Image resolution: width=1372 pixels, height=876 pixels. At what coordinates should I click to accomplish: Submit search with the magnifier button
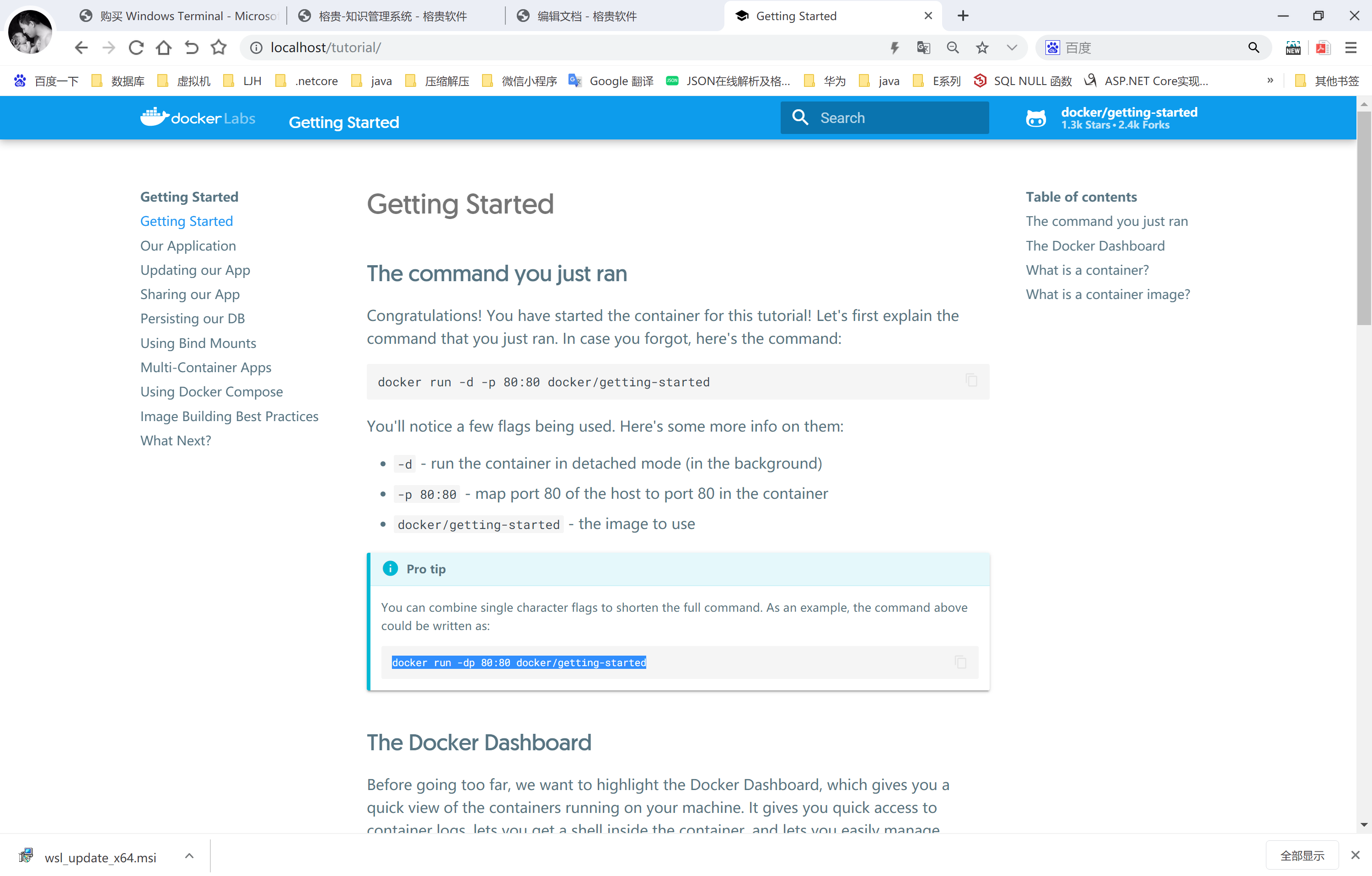click(1254, 48)
